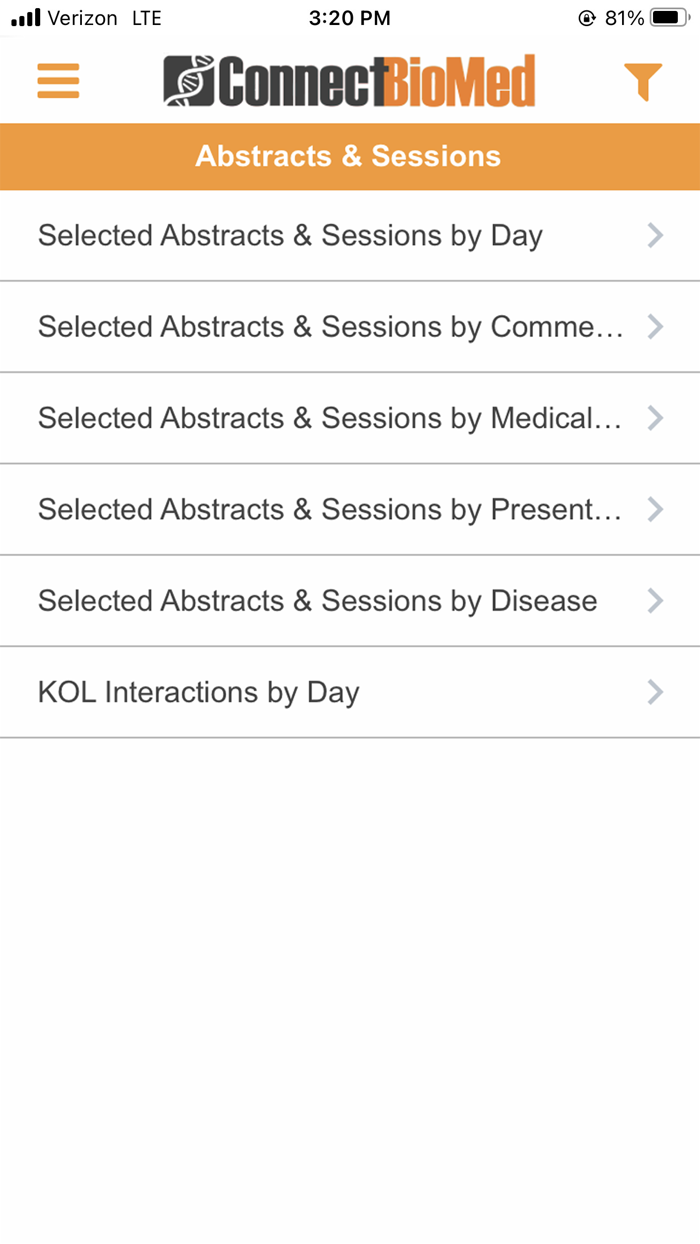Tap the orange filter funnel icon
This screenshot has height=1244, width=700.
pyautogui.click(x=642, y=81)
